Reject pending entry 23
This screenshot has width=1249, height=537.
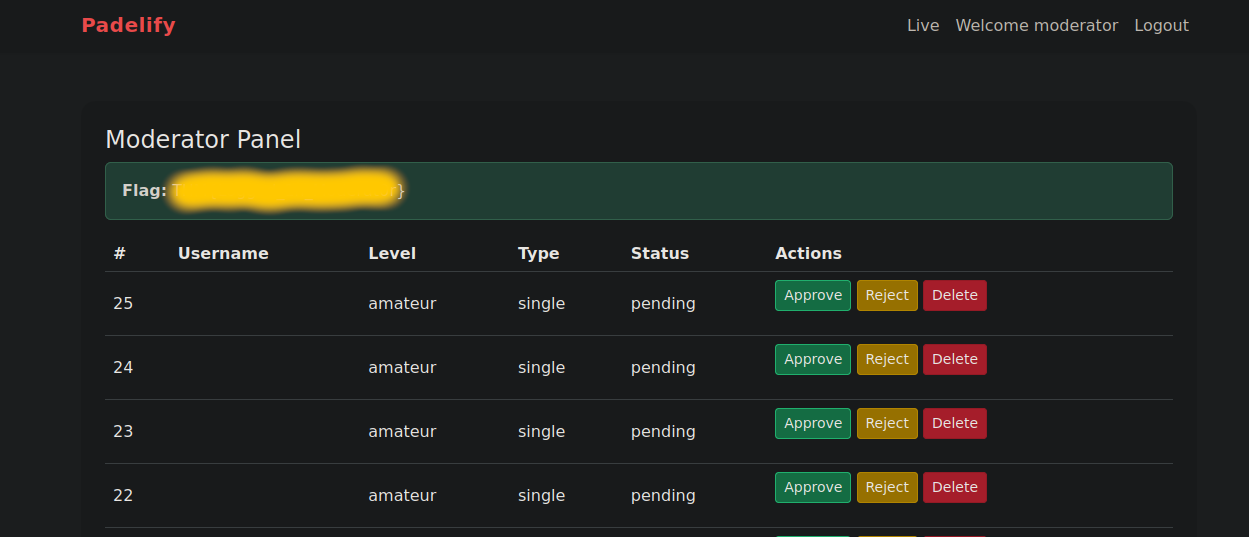click(x=886, y=424)
